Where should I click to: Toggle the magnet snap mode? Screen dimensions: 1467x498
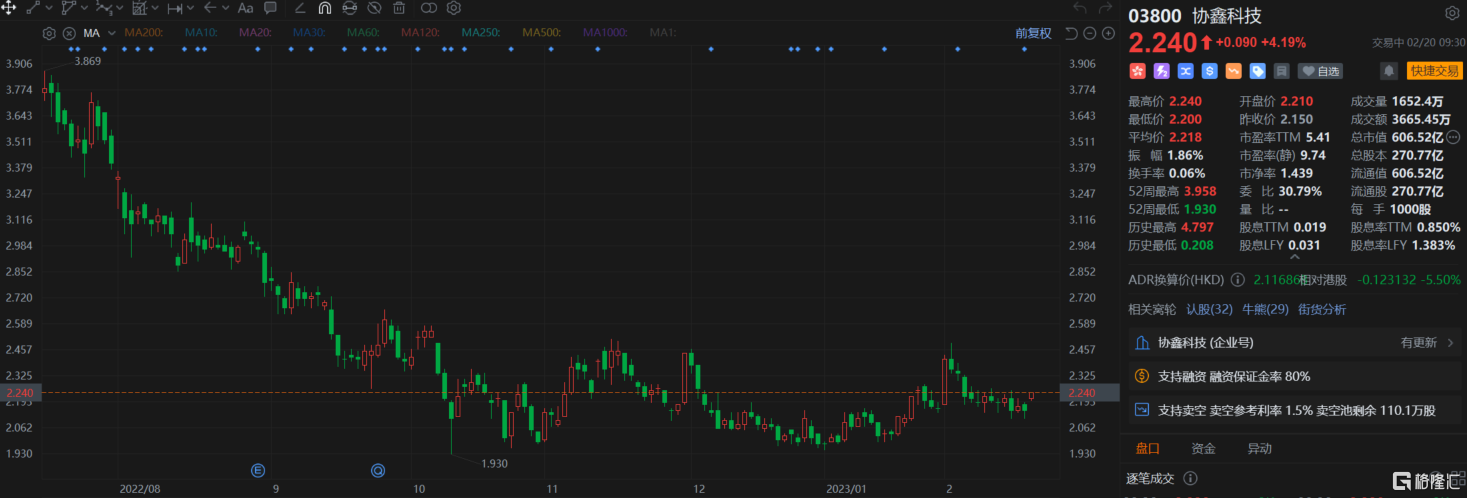[325, 8]
